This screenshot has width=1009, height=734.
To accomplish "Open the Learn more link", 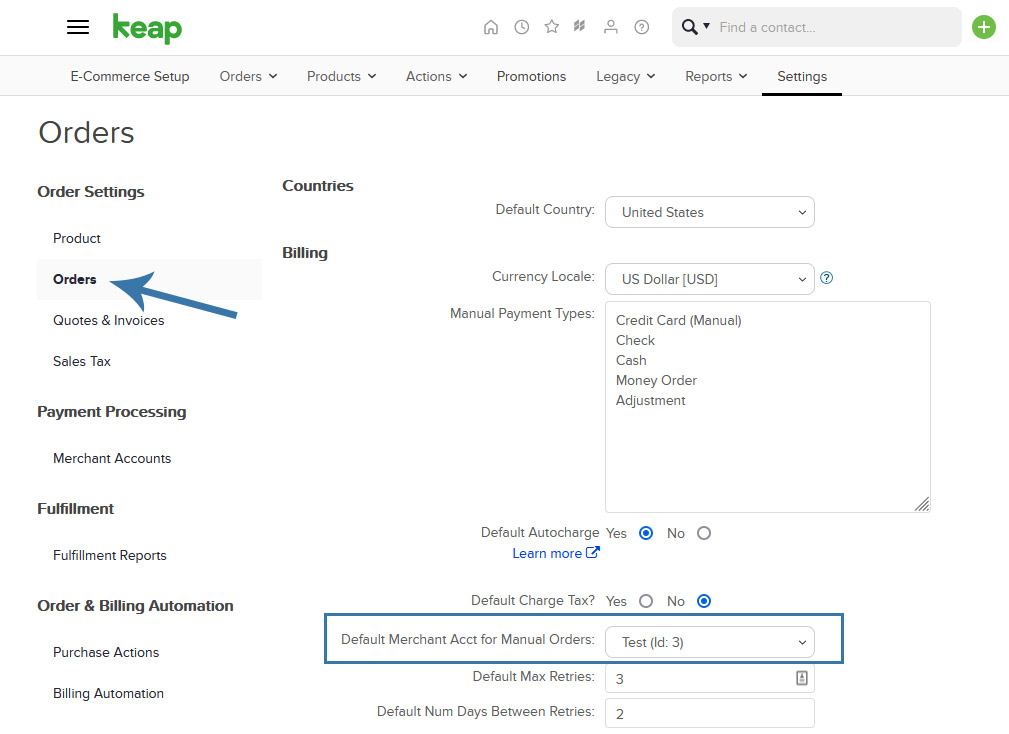I will pos(556,553).
